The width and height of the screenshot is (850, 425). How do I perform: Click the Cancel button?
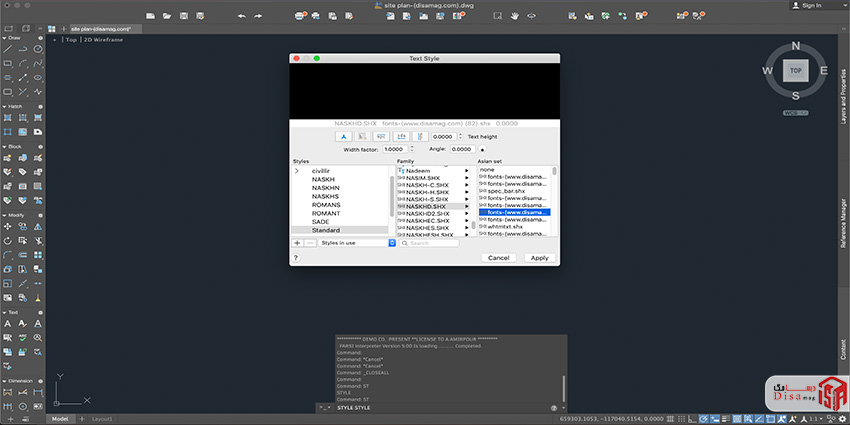point(498,258)
